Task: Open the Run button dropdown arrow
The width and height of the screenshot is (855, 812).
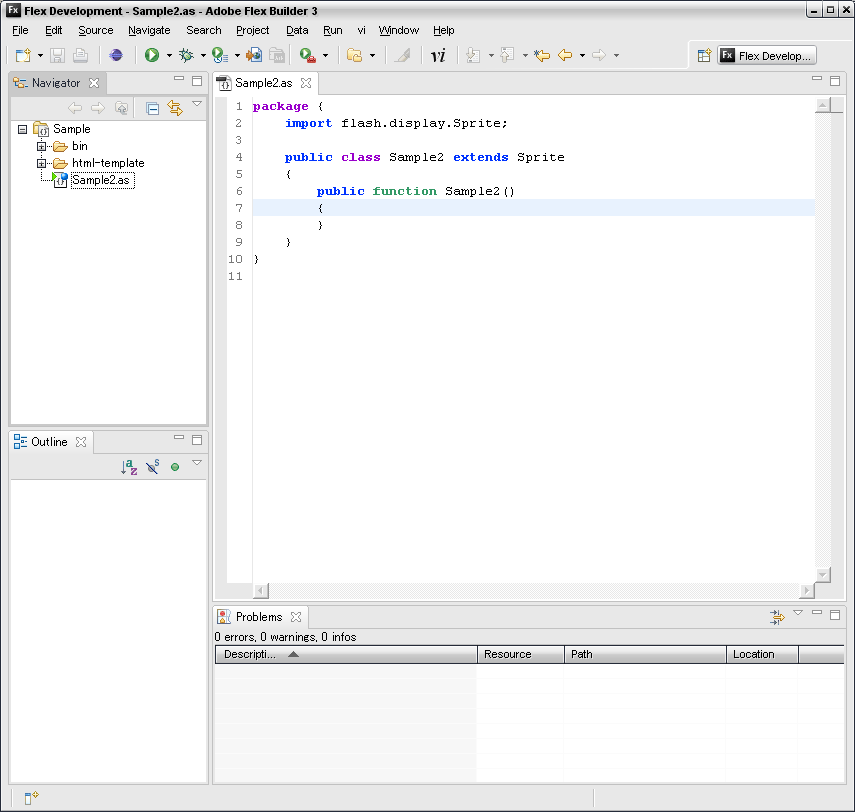Action: point(169,56)
